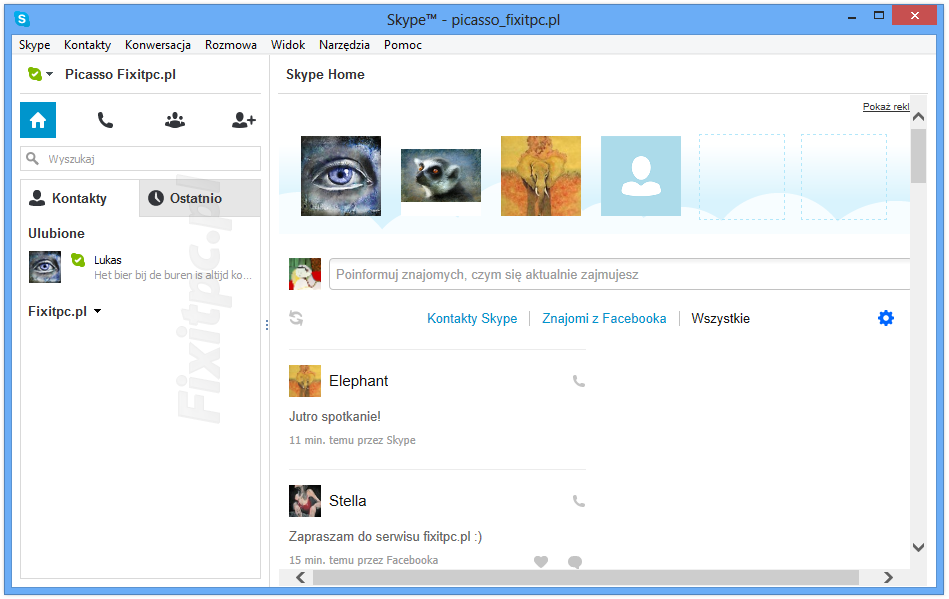Call Stella using phone icon
Viewport: 949px width, 599px height.
coord(579,501)
